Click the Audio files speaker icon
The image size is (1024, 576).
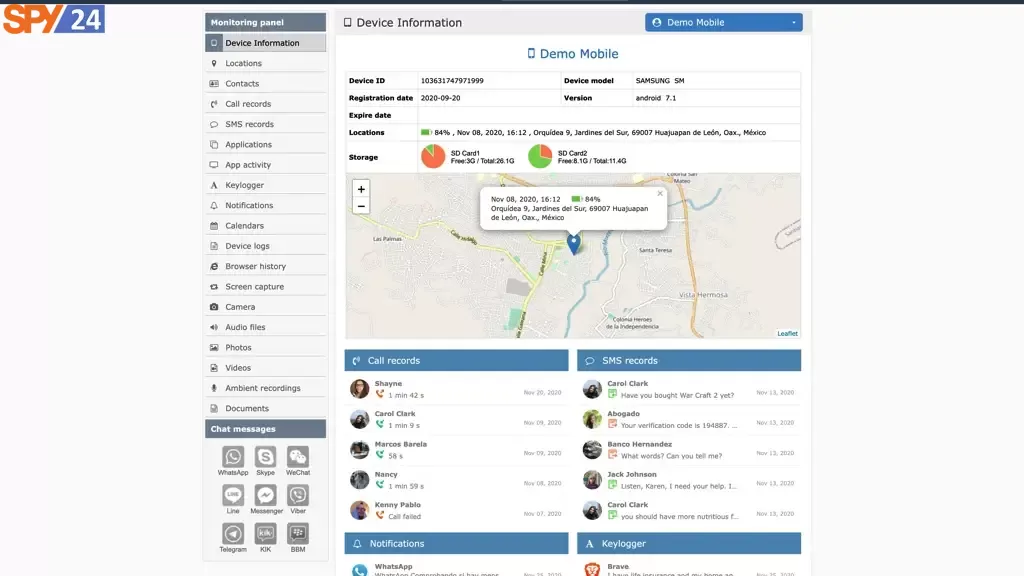[x=214, y=327]
